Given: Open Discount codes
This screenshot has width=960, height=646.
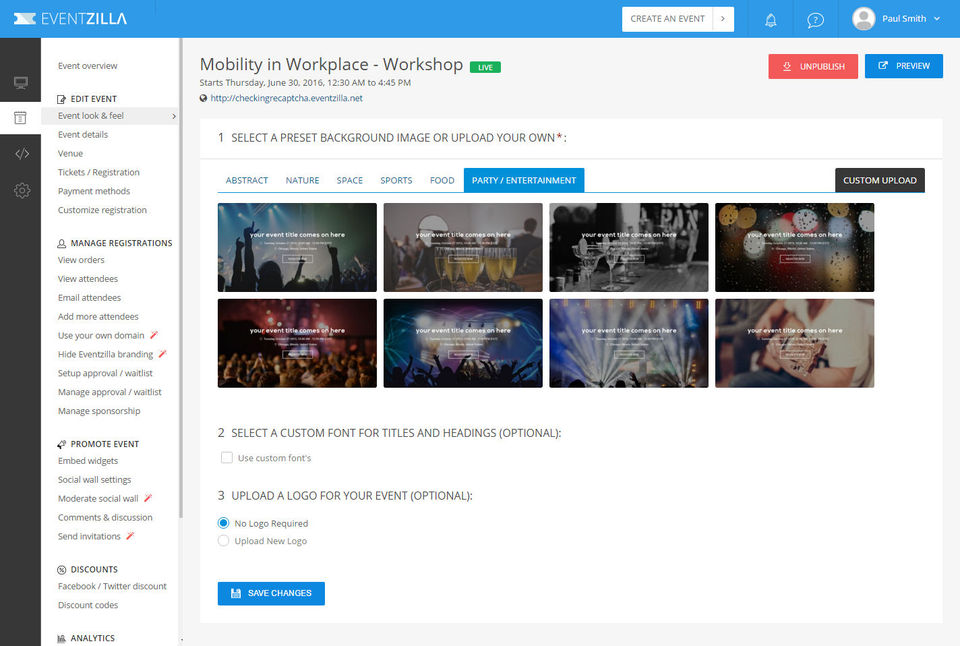Looking at the screenshot, I should (x=88, y=605).
